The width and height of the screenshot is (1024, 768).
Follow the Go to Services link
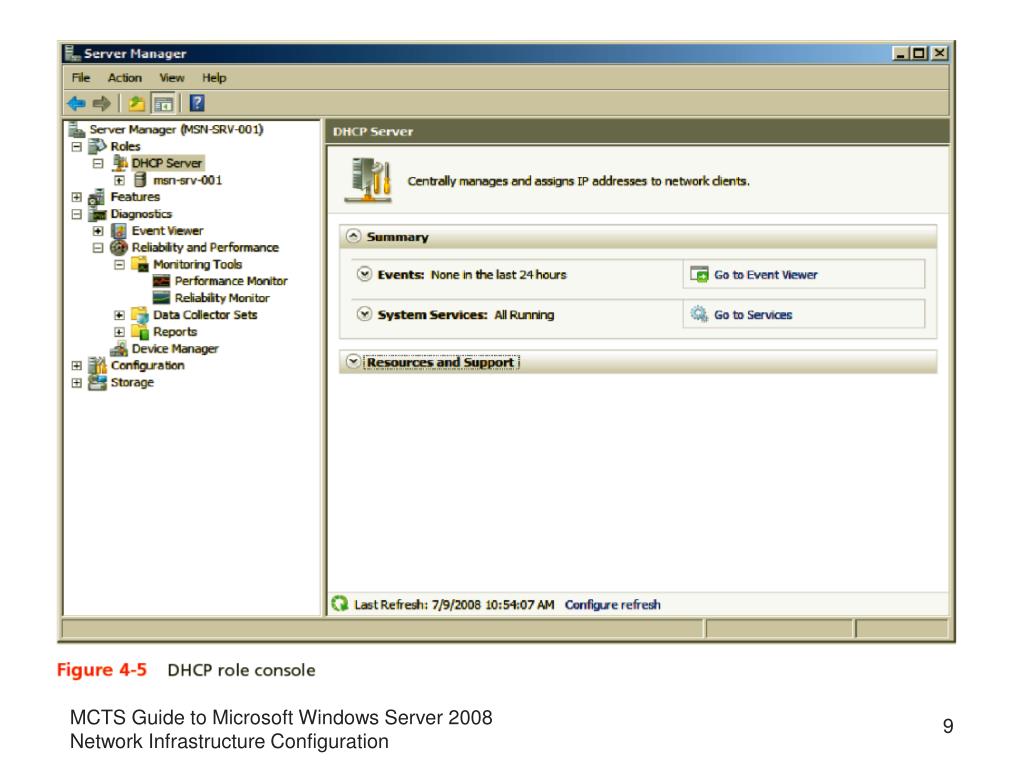click(753, 315)
